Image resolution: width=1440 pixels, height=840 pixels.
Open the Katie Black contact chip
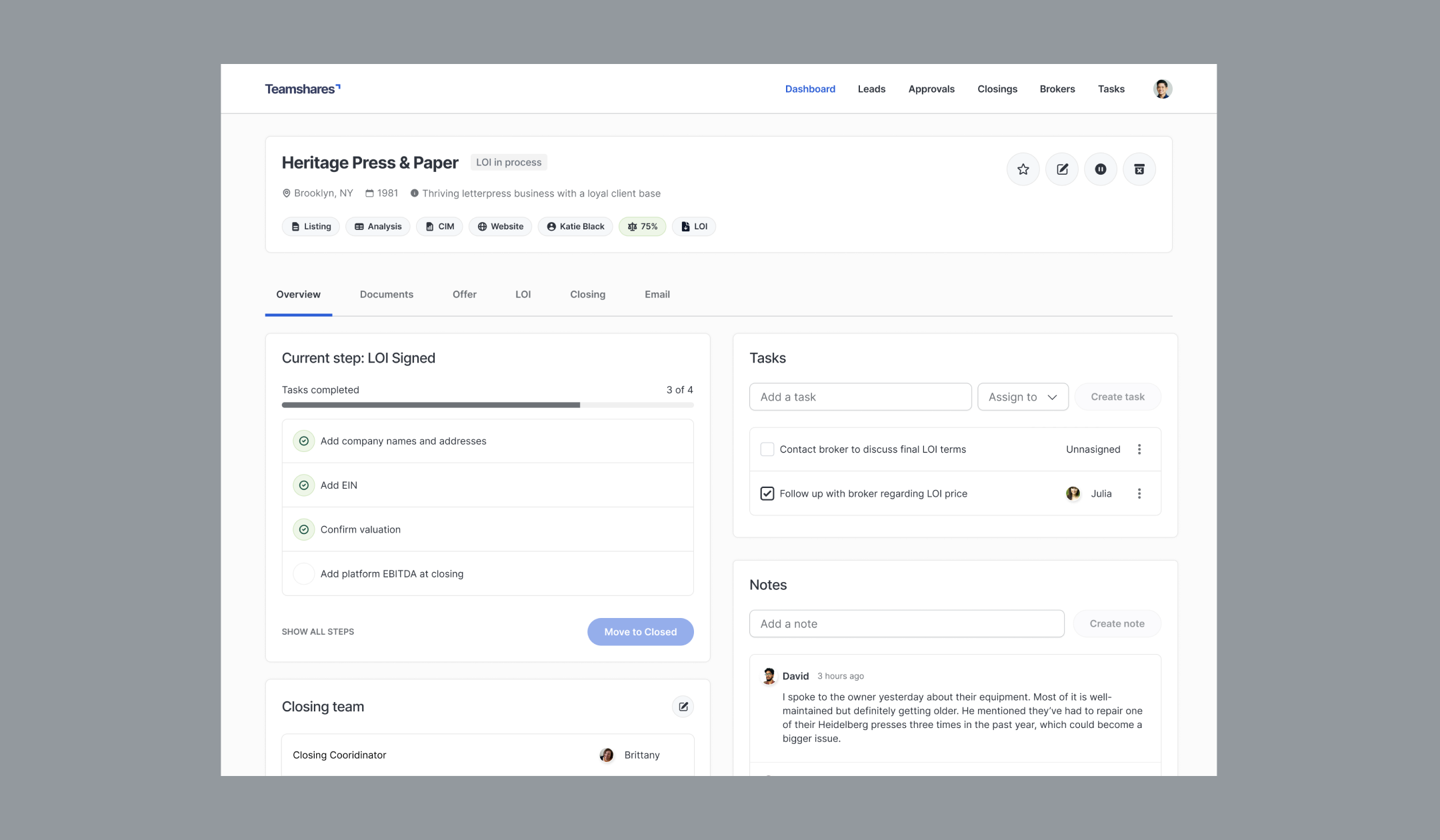[x=575, y=227]
